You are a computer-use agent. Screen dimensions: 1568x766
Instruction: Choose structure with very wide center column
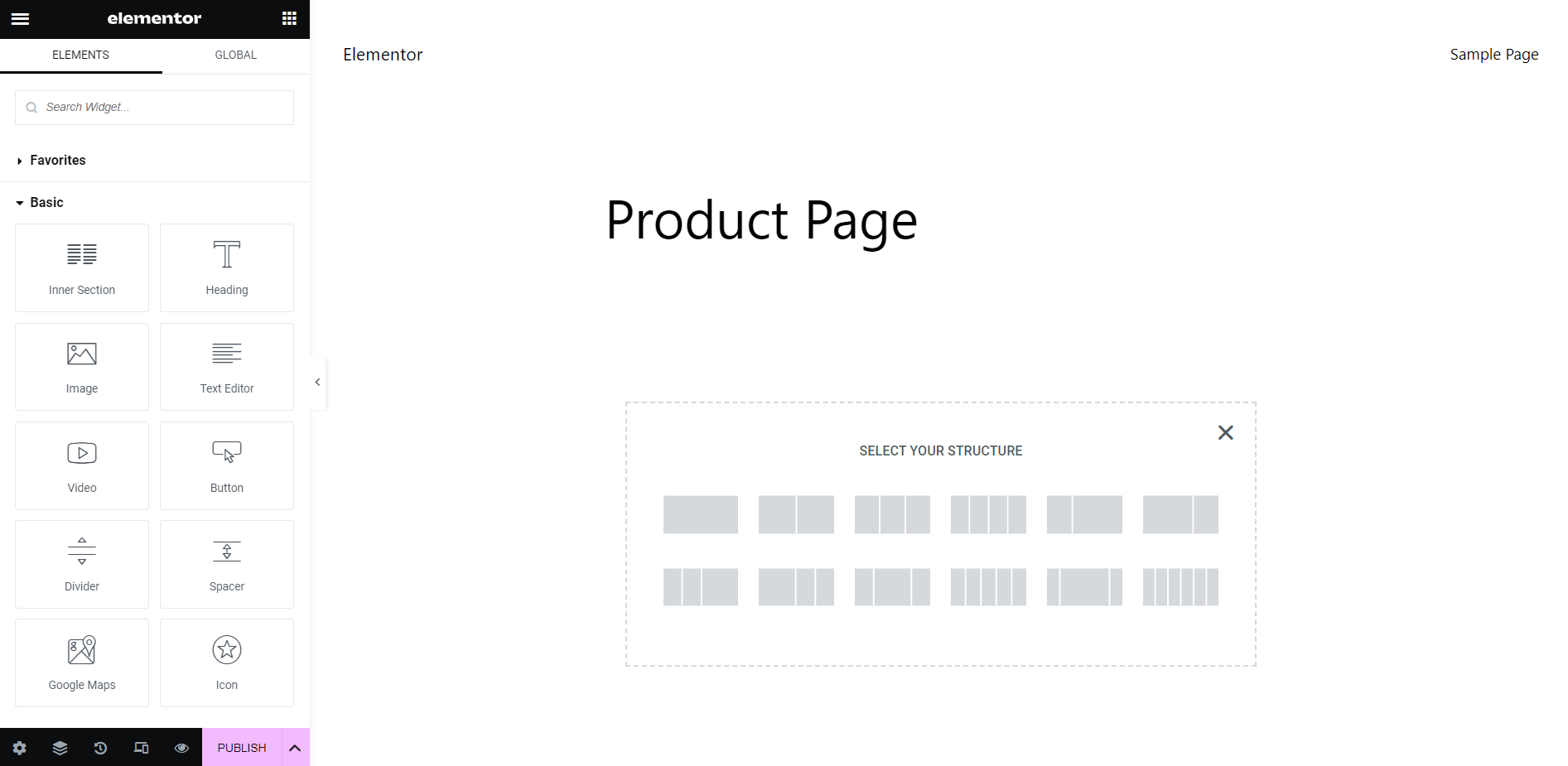[x=1084, y=587]
